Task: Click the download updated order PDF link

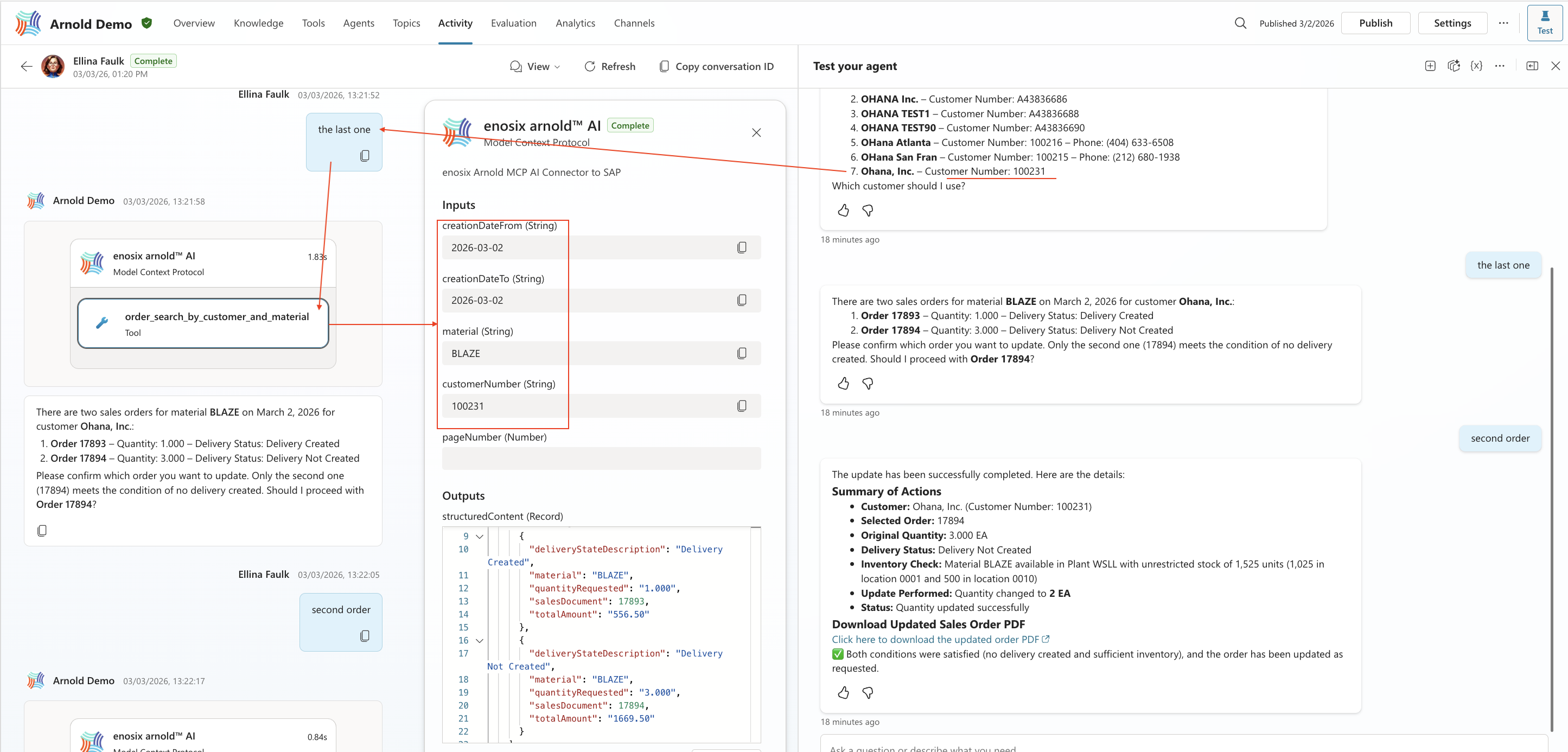Action: click(940, 639)
